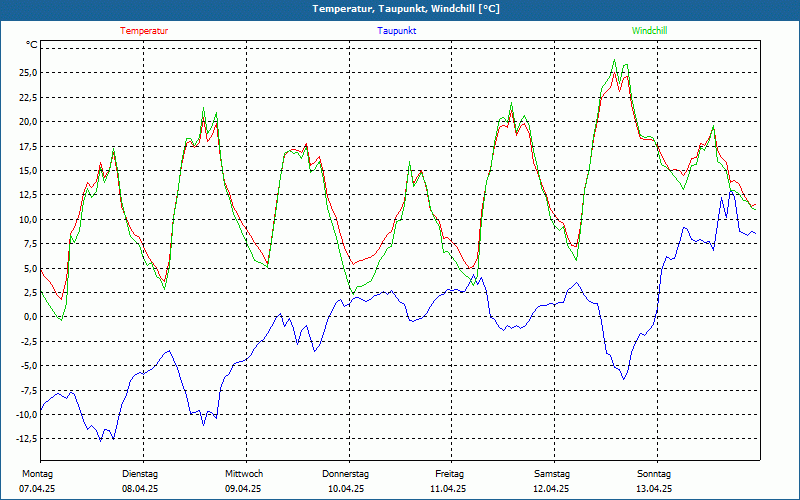Click the 20,0 y-axis value
This screenshot has width=800, height=500.
click(x=27, y=121)
